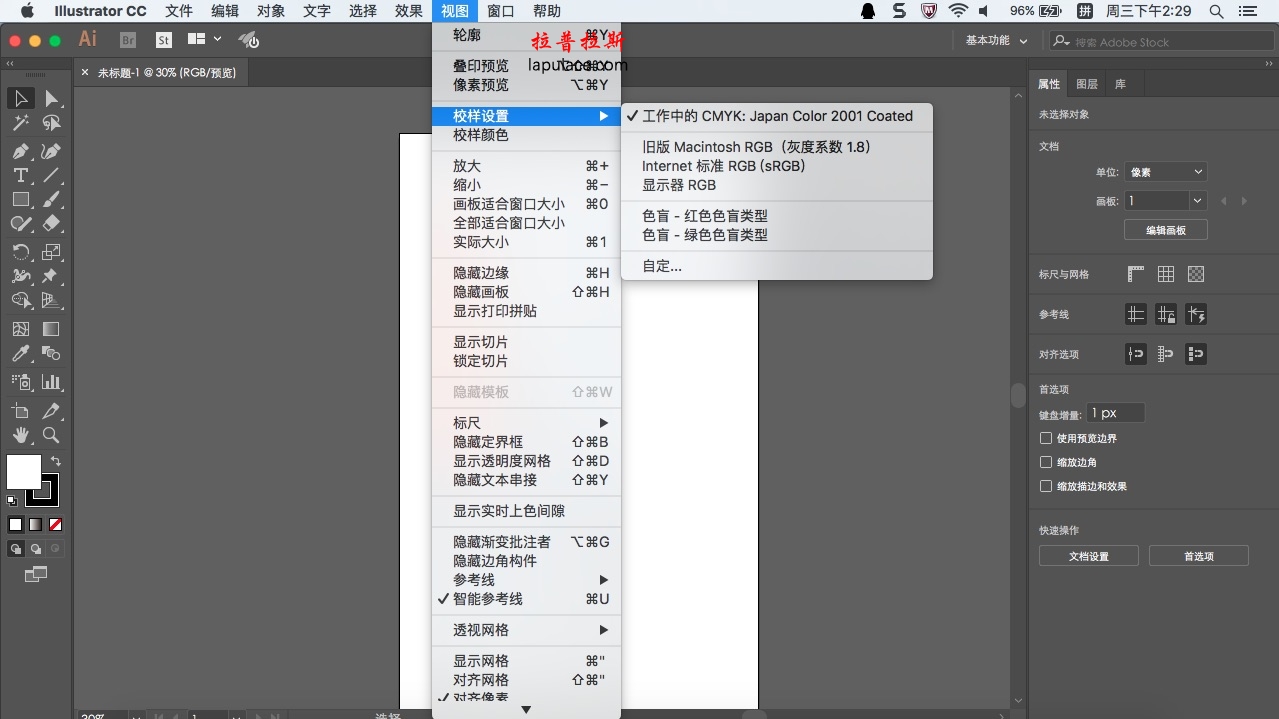Choose the Magic Wand tool

pos(20,123)
